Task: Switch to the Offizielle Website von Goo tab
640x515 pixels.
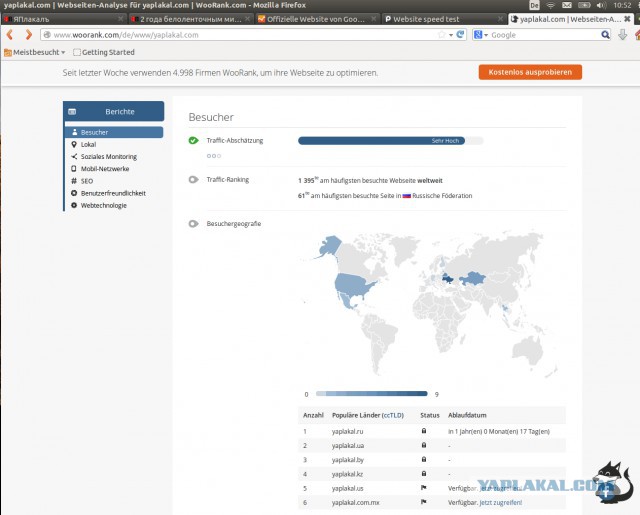Action: [317, 19]
